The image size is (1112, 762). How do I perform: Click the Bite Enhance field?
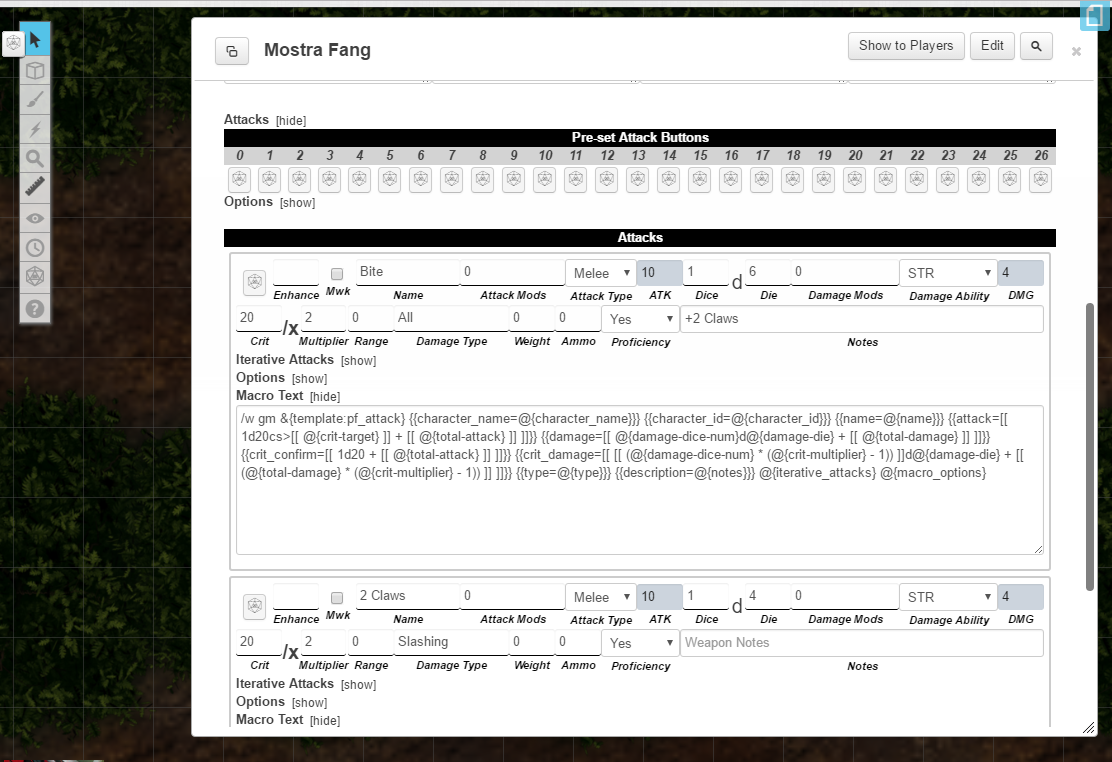(296, 272)
